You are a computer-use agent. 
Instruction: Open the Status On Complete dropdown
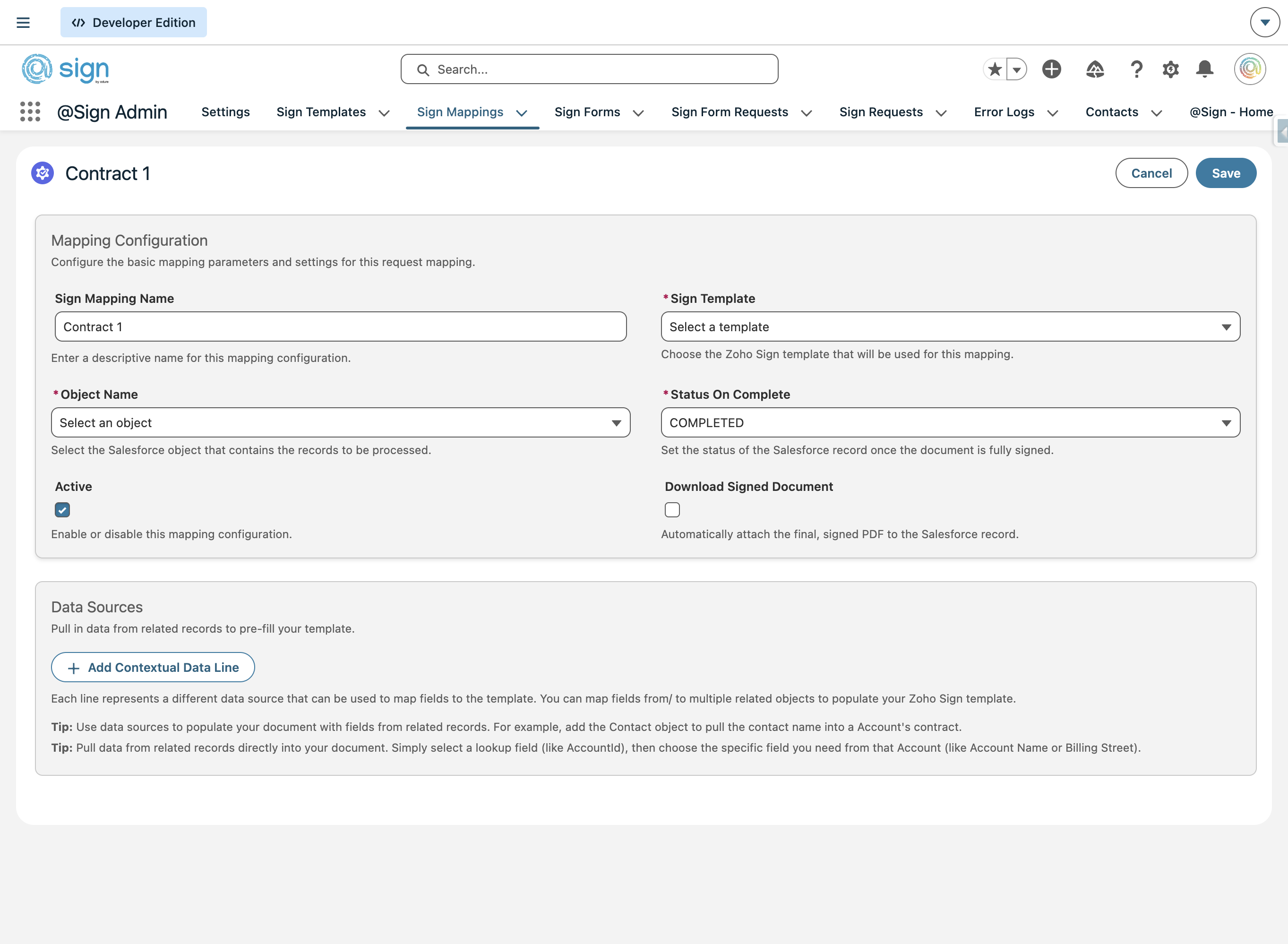coord(950,423)
